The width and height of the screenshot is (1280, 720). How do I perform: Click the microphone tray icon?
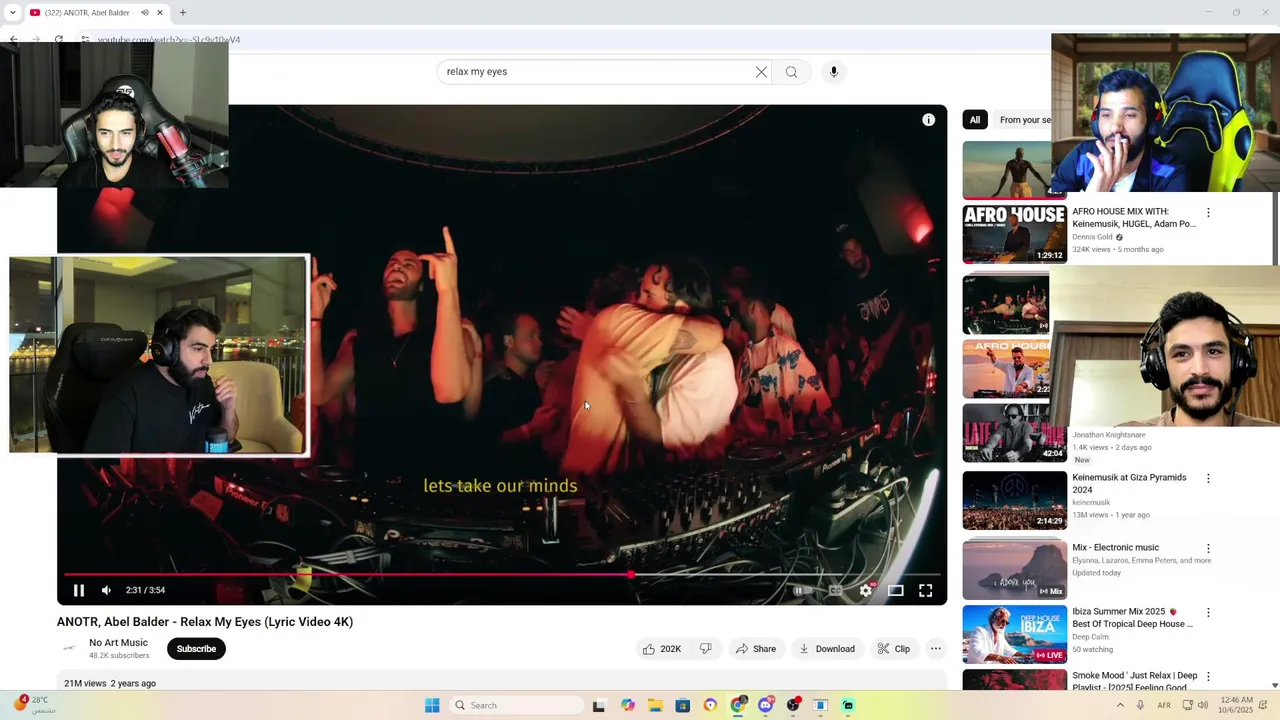[x=1141, y=706]
